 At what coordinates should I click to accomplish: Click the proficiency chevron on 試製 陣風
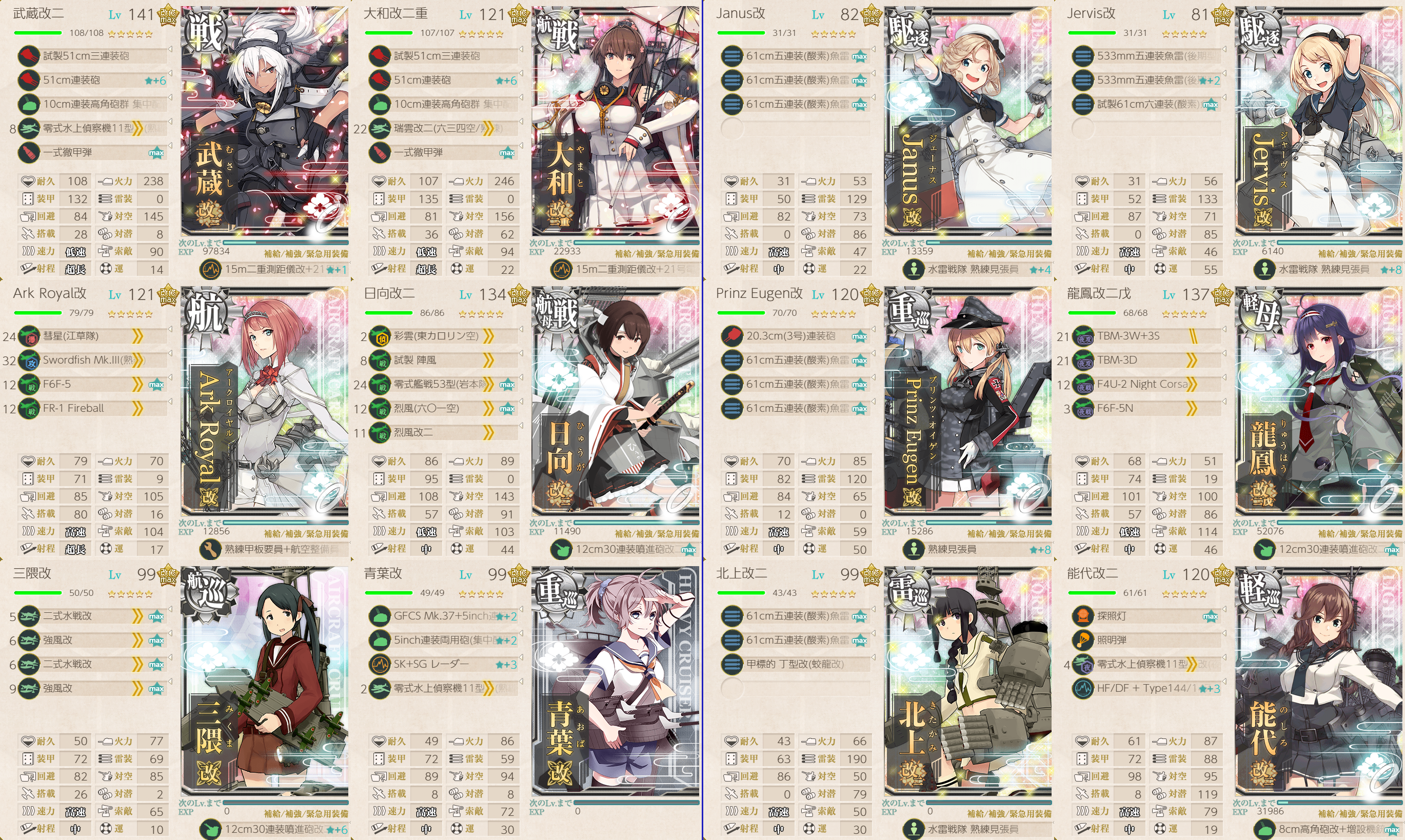488,360
